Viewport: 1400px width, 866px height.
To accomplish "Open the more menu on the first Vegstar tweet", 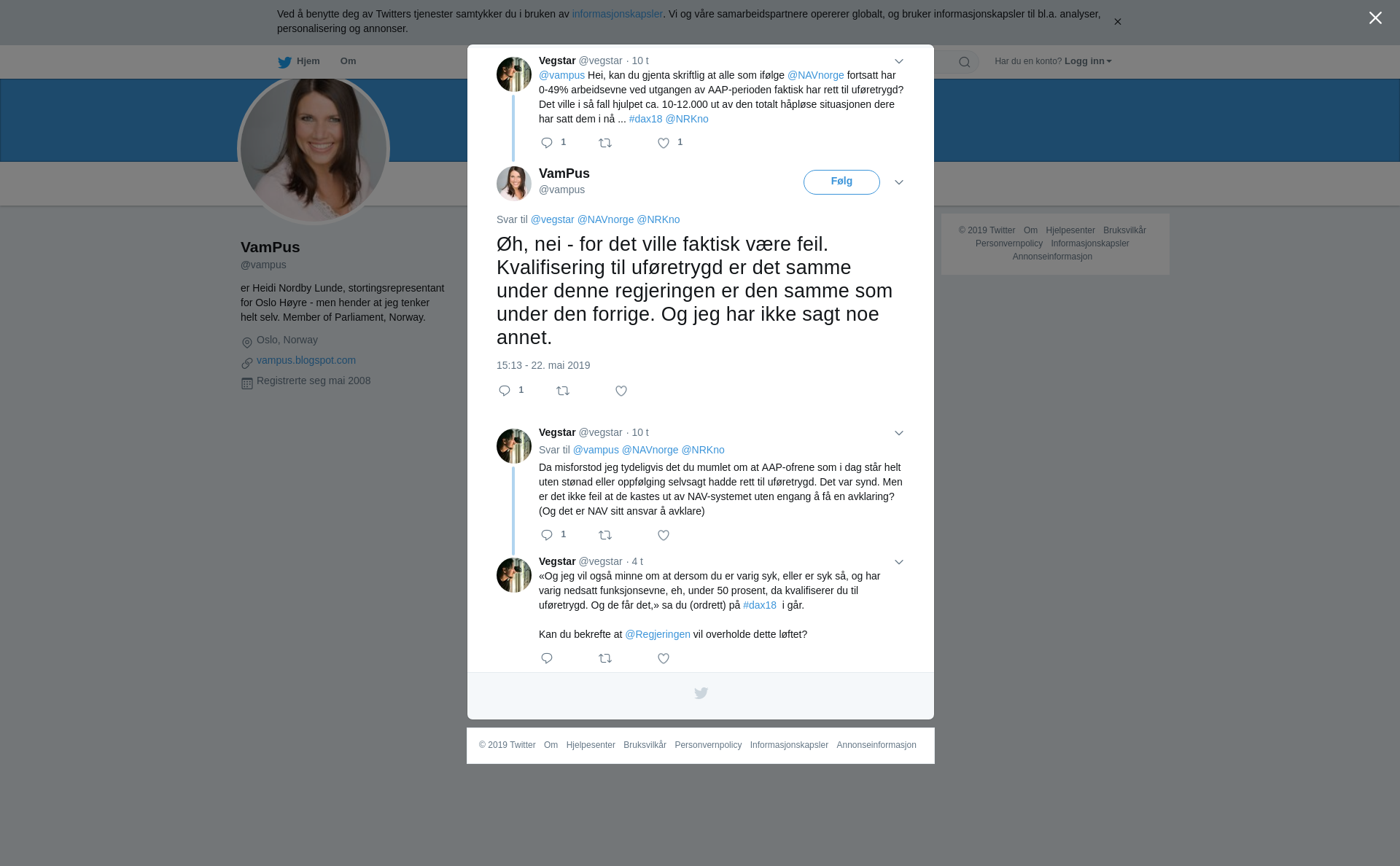I will [x=899, y=62].
